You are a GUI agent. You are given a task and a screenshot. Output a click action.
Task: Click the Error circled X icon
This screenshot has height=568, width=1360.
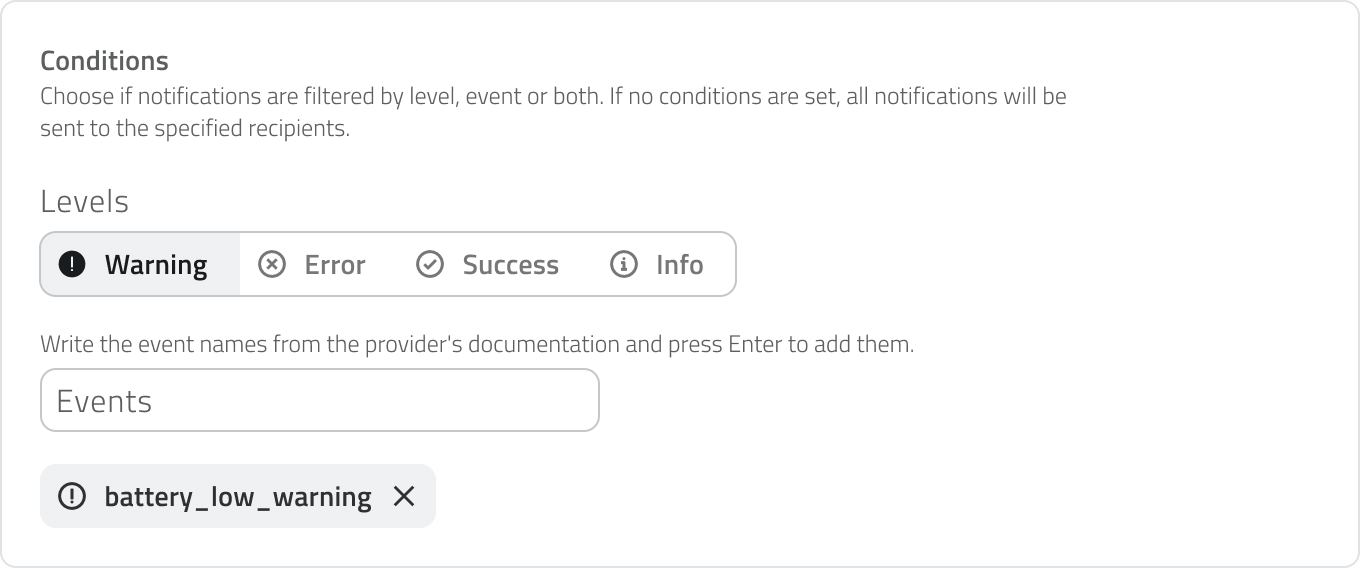pyautogui.click(x=272, y=265)
